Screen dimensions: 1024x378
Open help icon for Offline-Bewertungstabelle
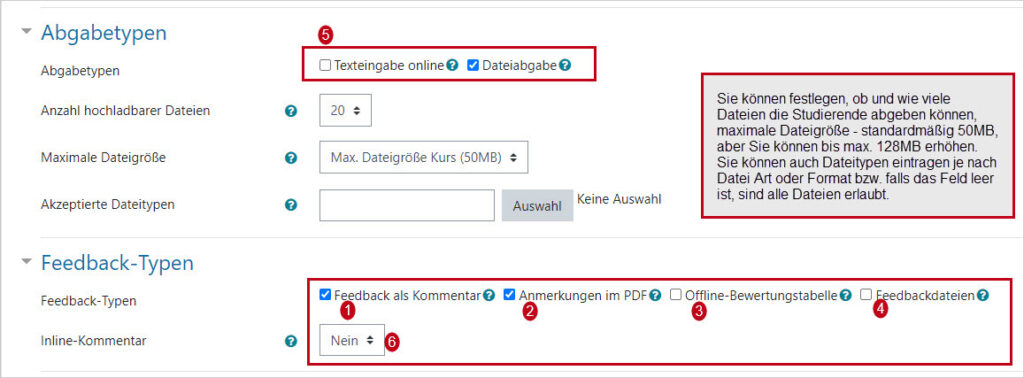(x=846, y=295)
